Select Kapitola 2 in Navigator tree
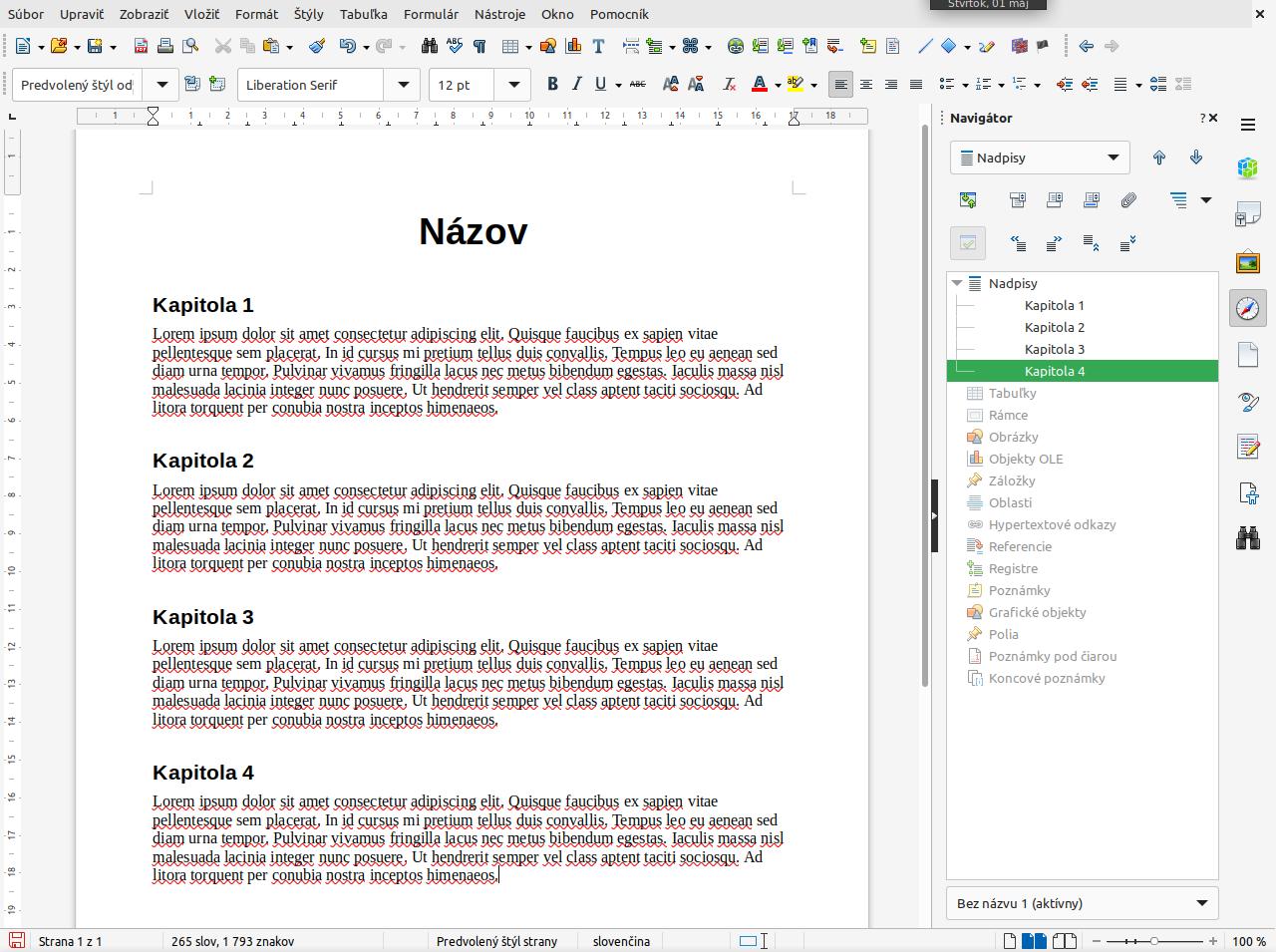Viewport: 1276px width, 952px height. coord(1055,327)
